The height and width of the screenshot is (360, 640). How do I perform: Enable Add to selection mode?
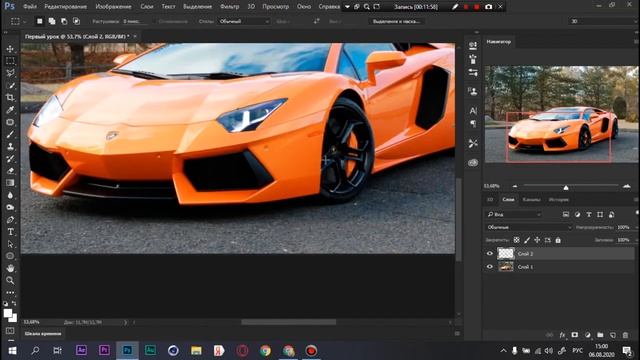click(52, 21)
